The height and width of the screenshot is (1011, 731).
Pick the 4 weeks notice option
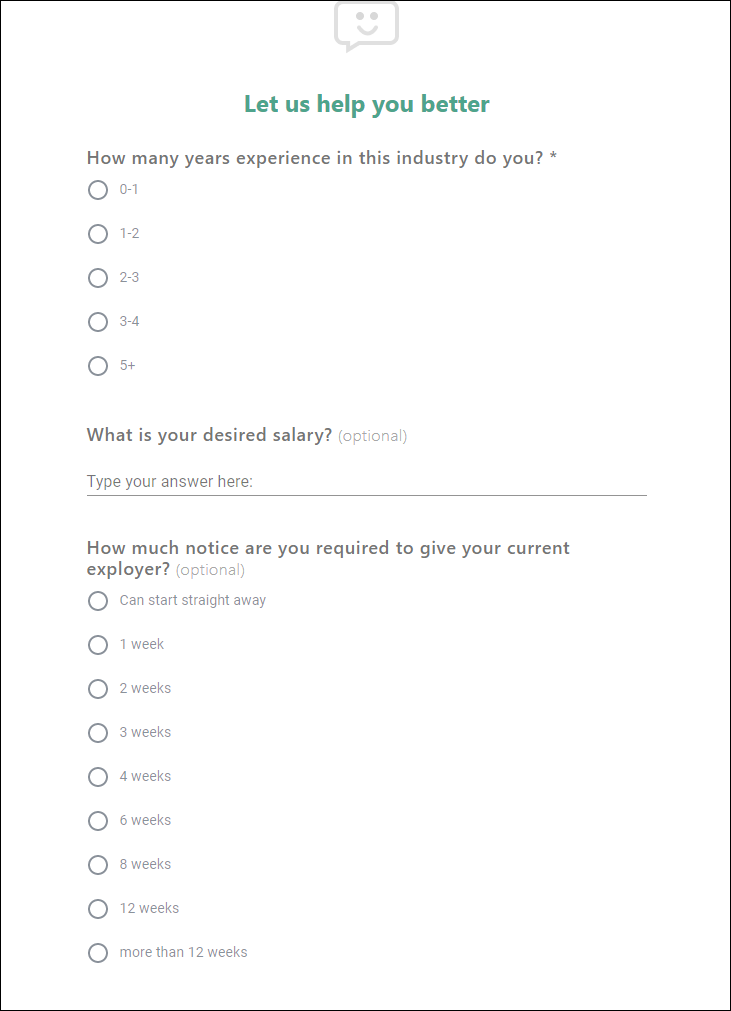tap(98, 777)
